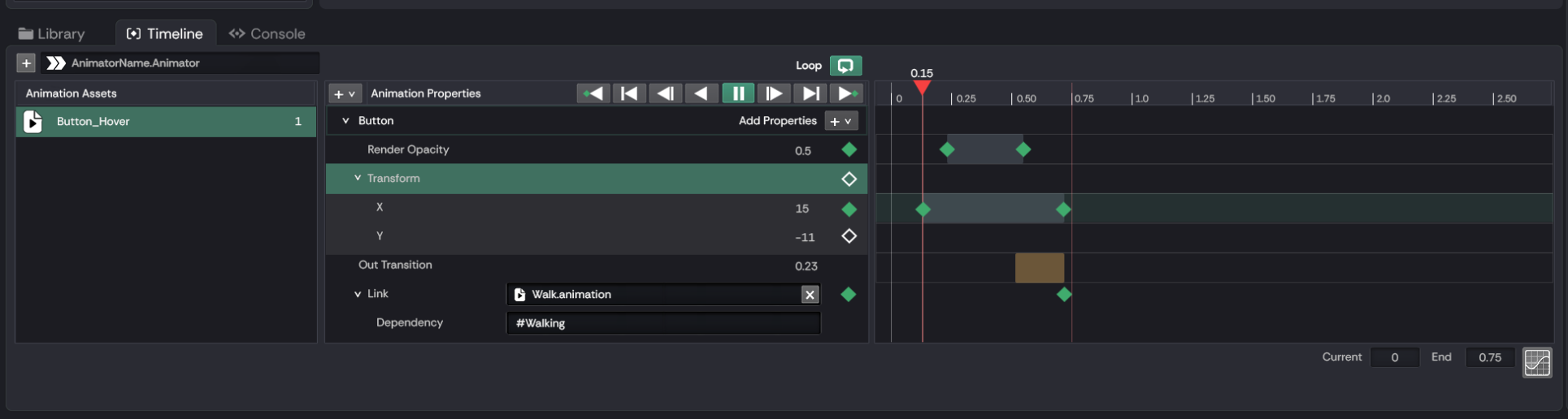Click the X value 15
The height and width of the screenshot is (419, 1568).
tap(802, 209)
